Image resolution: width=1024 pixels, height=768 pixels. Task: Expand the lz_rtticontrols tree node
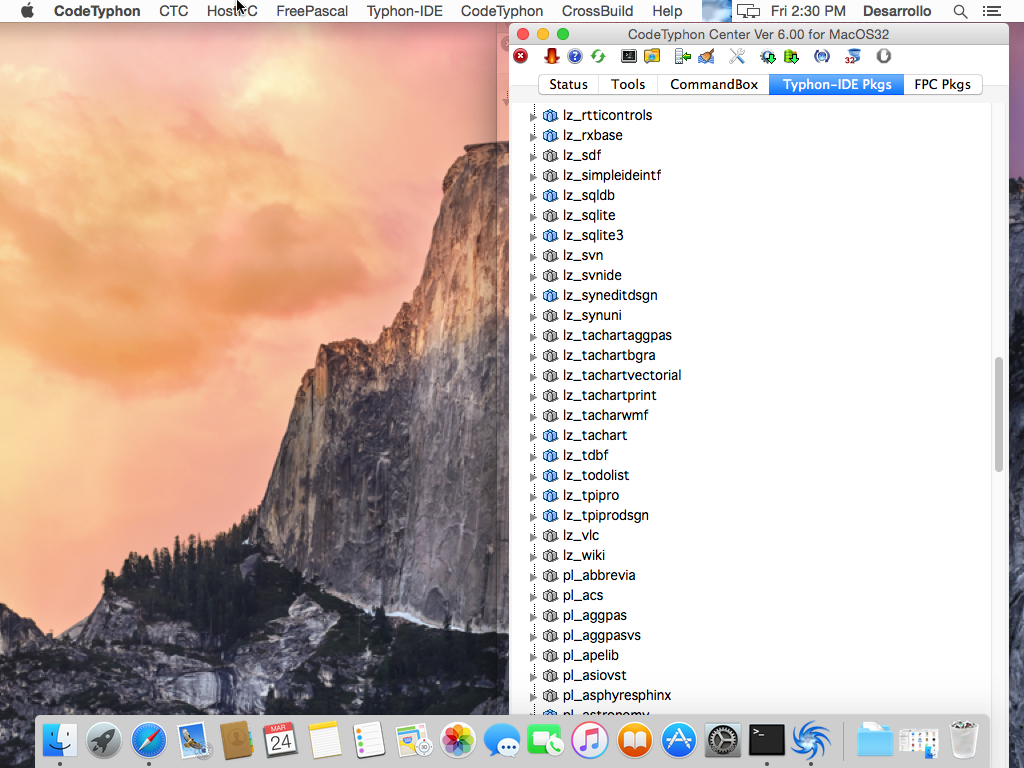click(x=533, y=116)
